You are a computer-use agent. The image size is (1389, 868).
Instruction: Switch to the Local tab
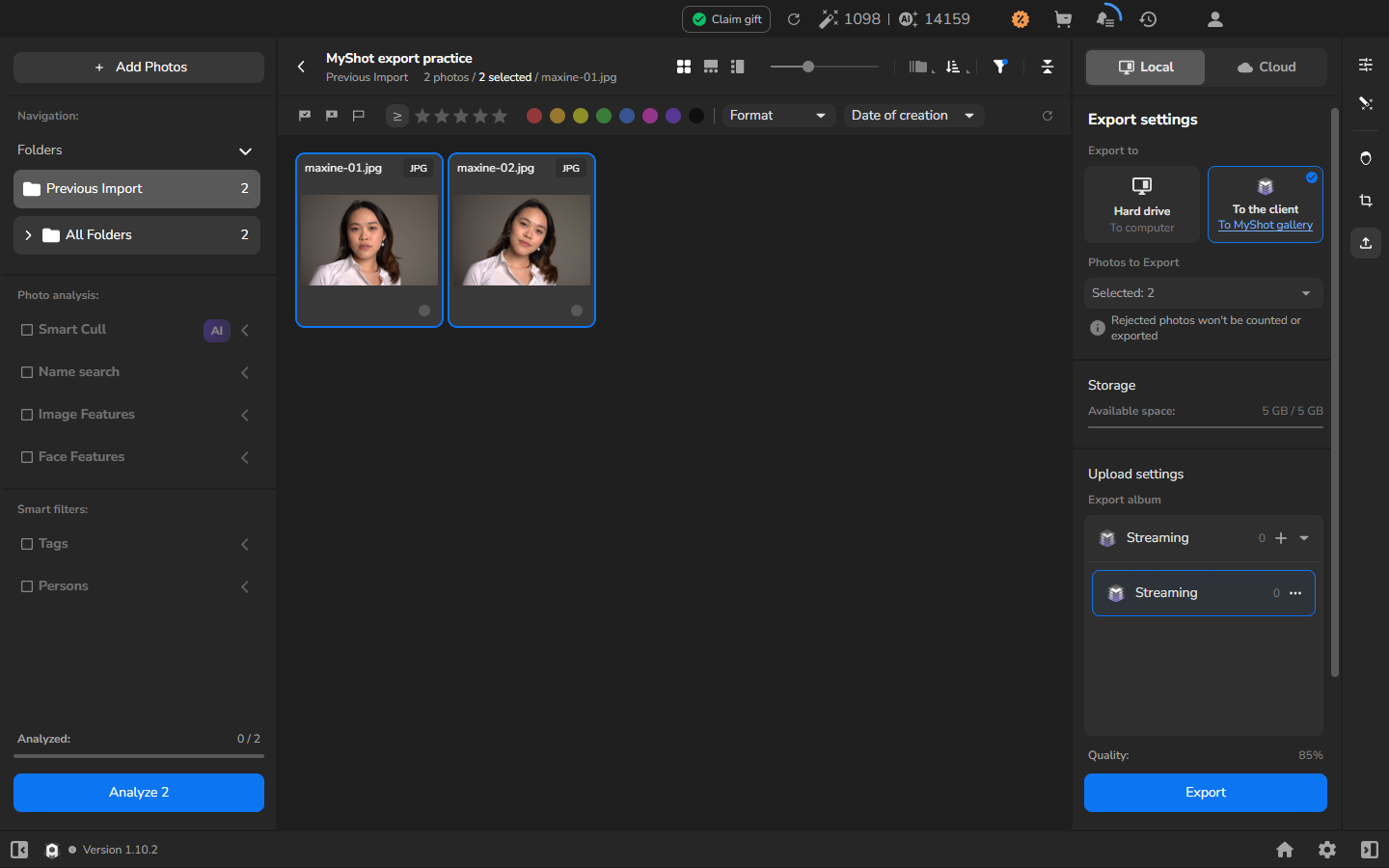pyautogui.click(x=1145, y=68)
